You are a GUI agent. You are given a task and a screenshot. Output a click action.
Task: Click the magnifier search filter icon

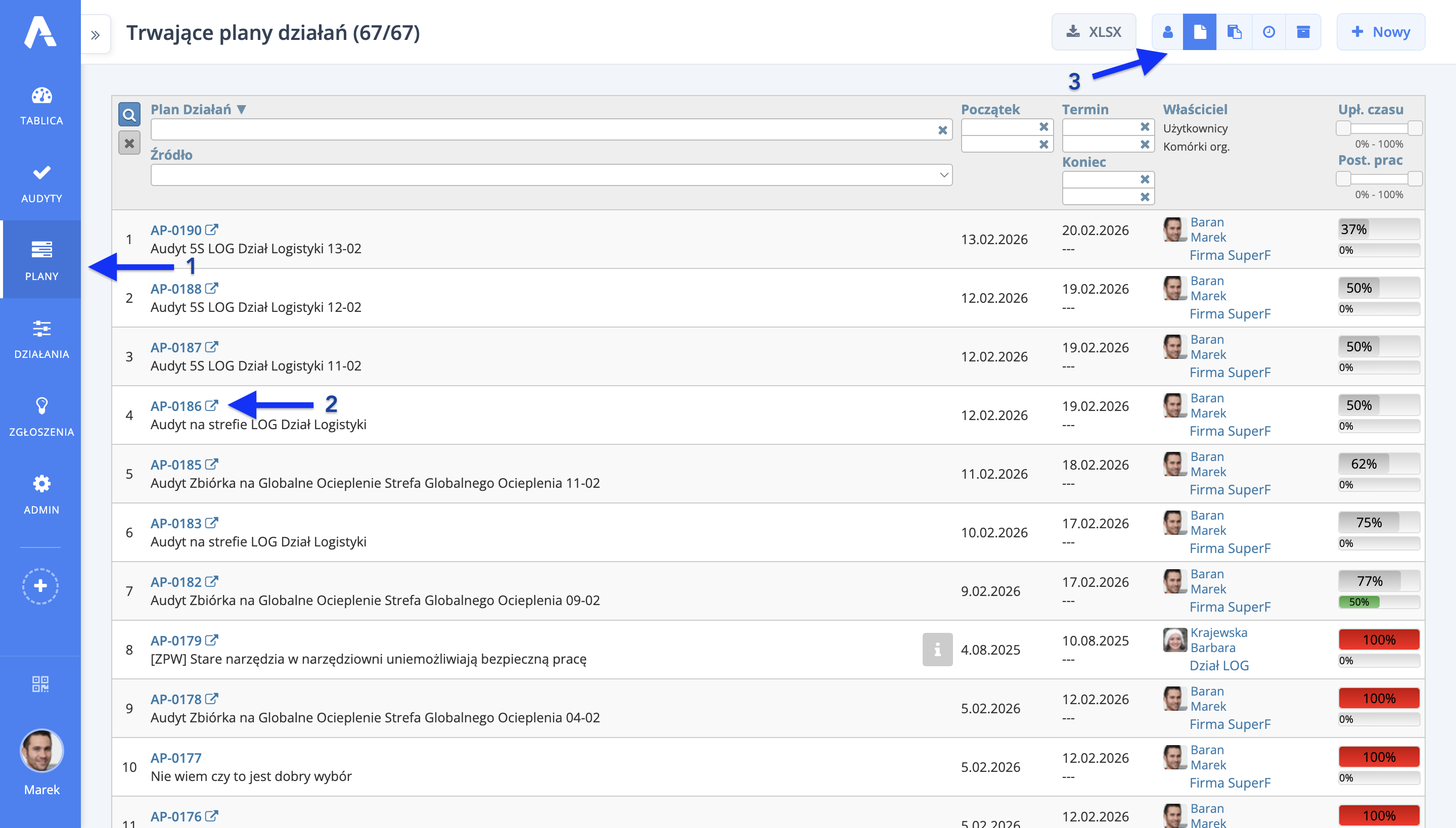pos(129,114)
